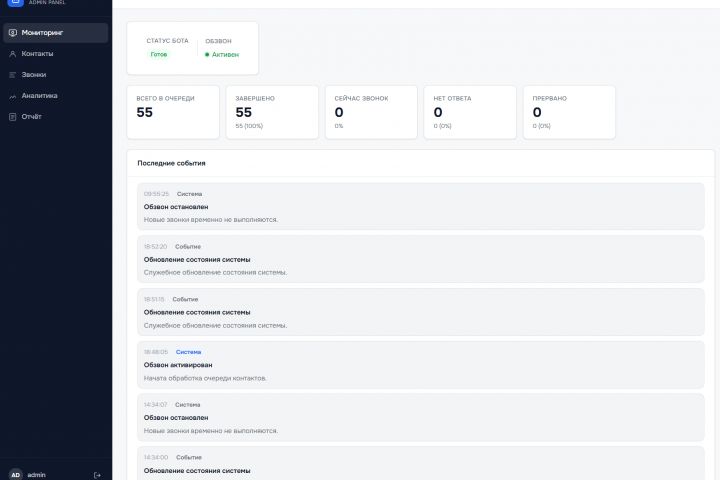720x480 pixels.
Task: Click the Контакты person icon
Action: (x=12, y=54)
